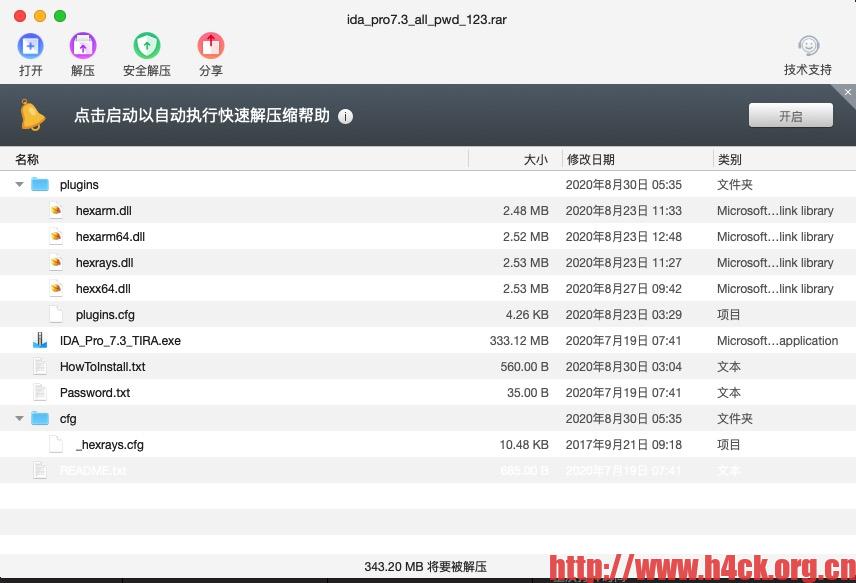Choose the 安全解压 safe extract shield icon
Viewport: 856px width, 583px height.
pos(147,46)
